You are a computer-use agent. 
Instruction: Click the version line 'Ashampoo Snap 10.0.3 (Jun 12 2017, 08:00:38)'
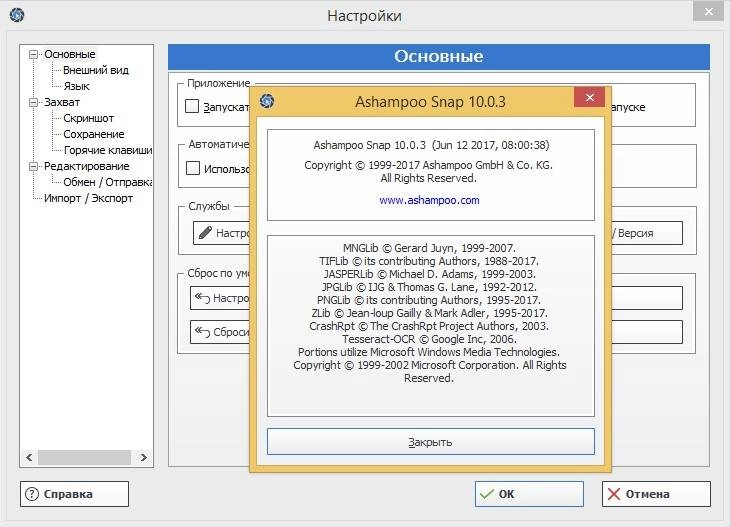tap(431, 145)
